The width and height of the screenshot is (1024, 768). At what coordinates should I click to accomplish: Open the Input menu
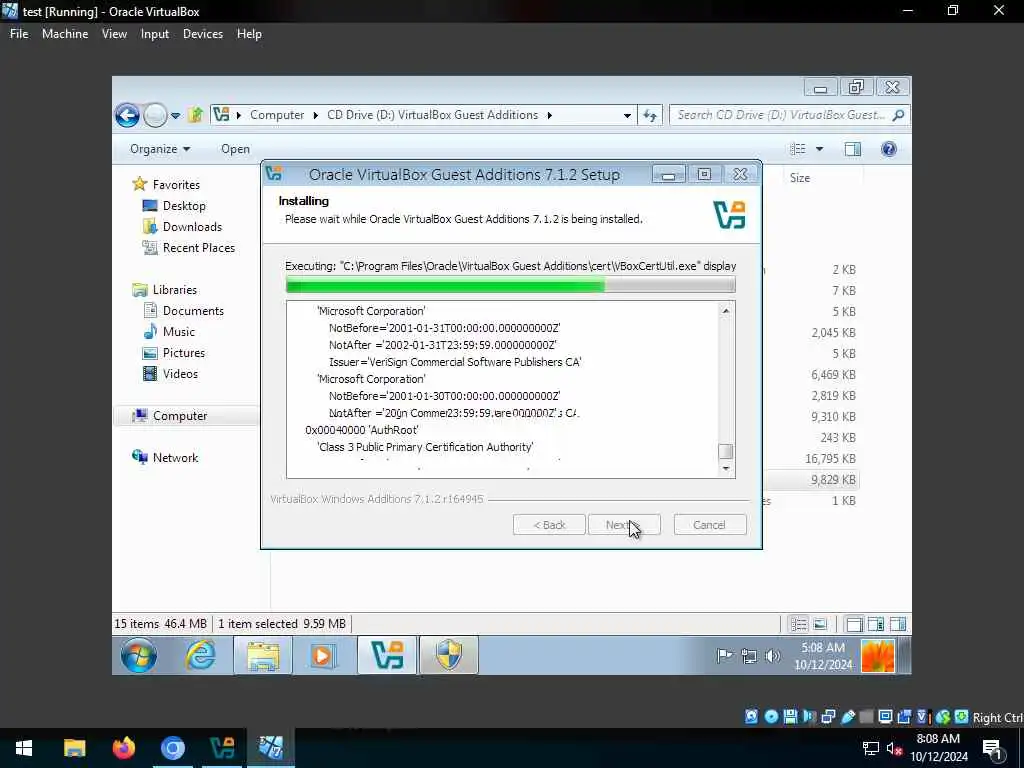pos(155,34)
